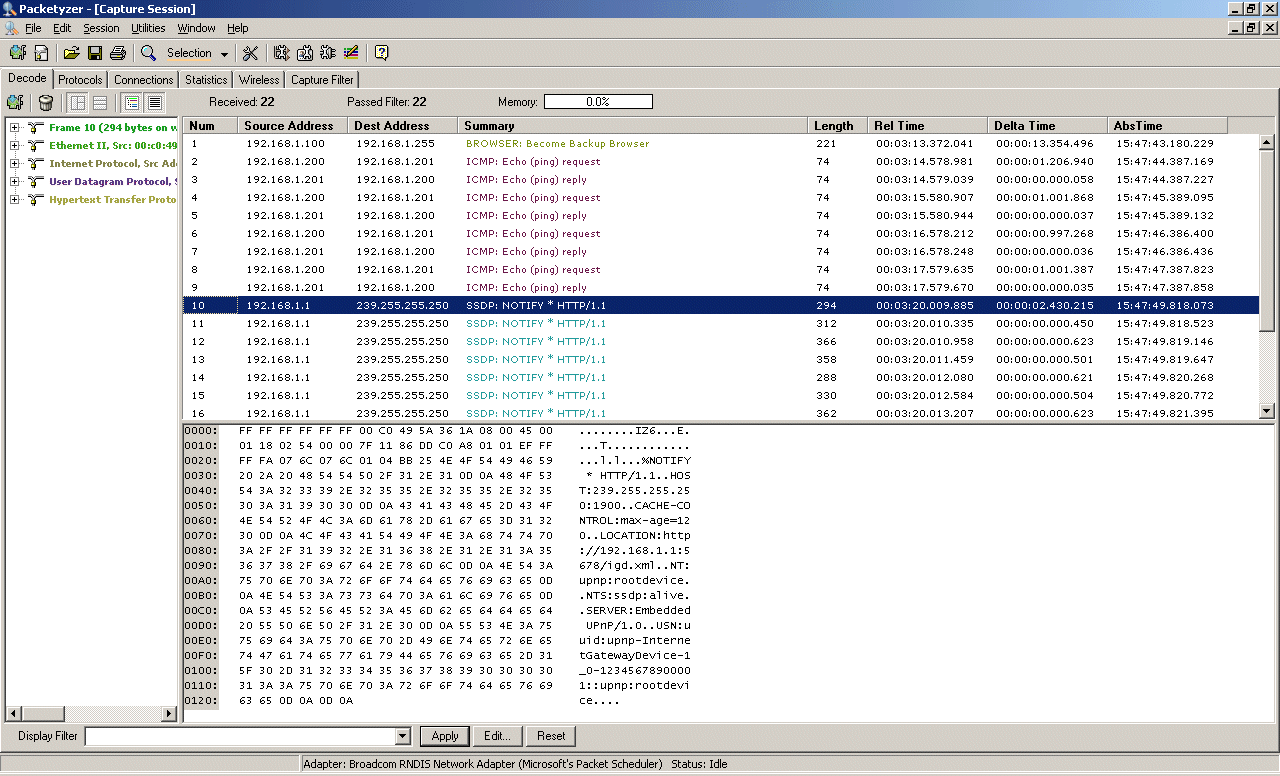Open the Edit menu
1280x776 pixels.
(x=62, y=28)
